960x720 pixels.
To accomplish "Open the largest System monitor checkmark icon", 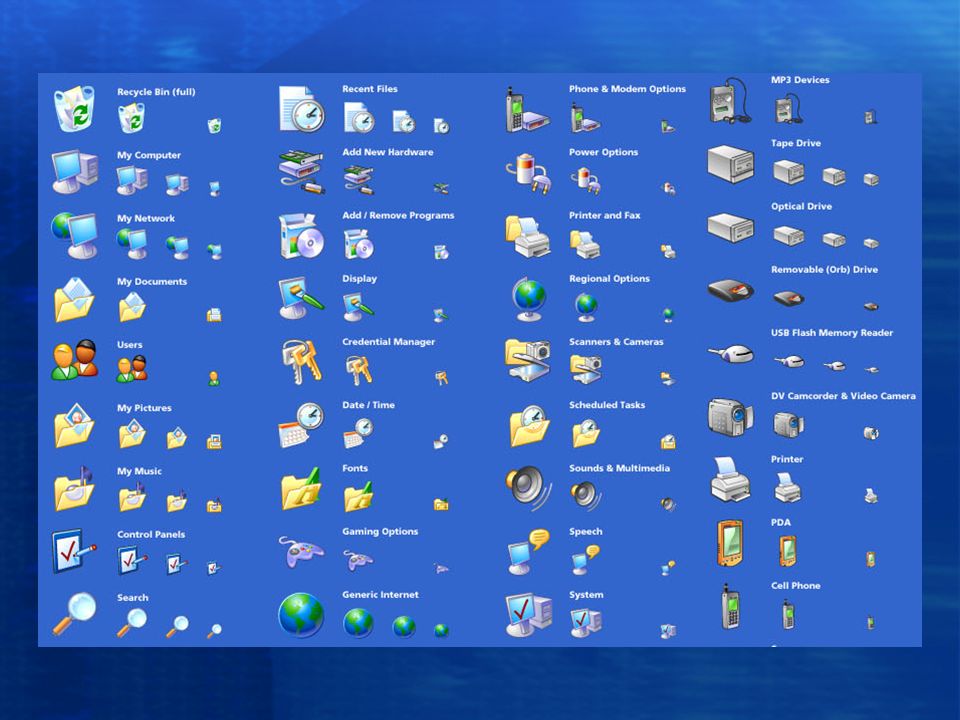I will [529, 615].
